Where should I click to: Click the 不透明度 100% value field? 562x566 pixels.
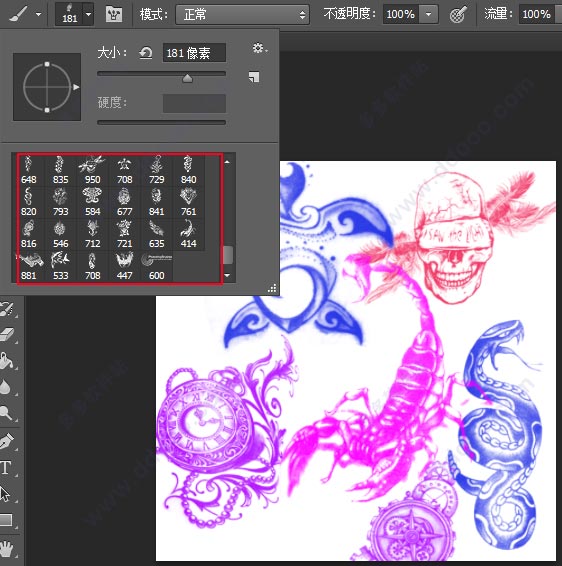tap(401, 14)
